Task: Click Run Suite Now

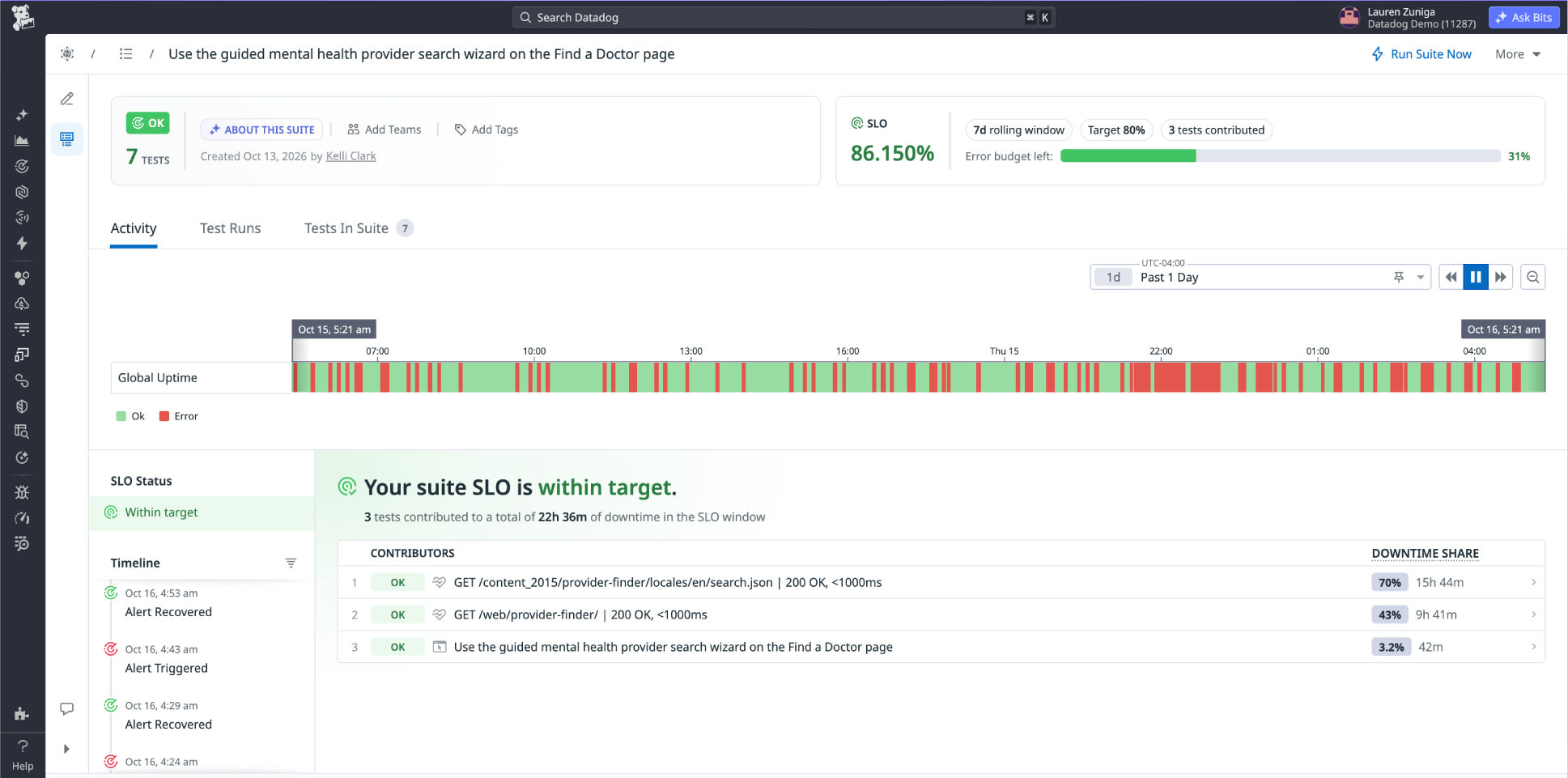Action: (x=1421, y=54)
